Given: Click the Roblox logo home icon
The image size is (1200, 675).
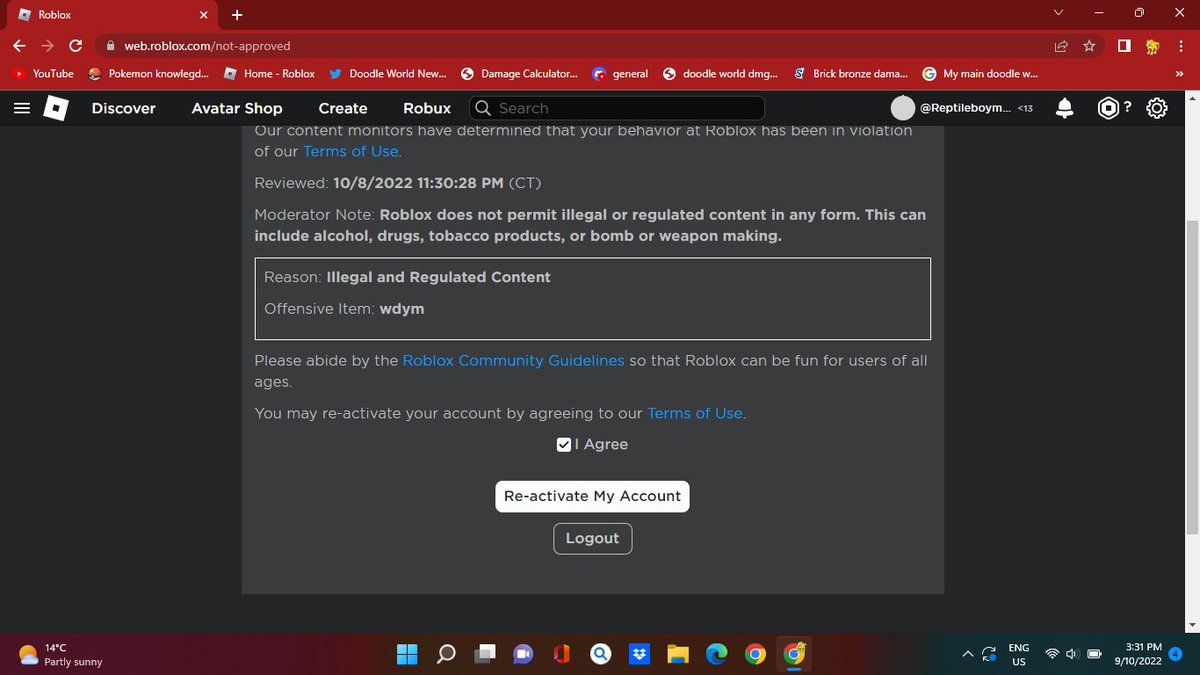Looking at the screenshot, I should (56, 108).
